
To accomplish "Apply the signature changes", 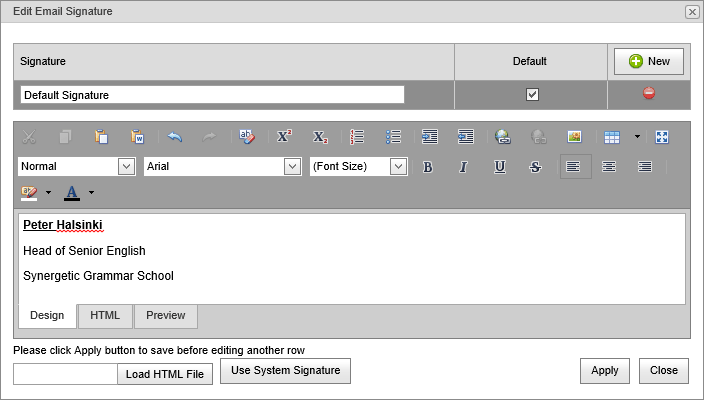I will 605,371.
